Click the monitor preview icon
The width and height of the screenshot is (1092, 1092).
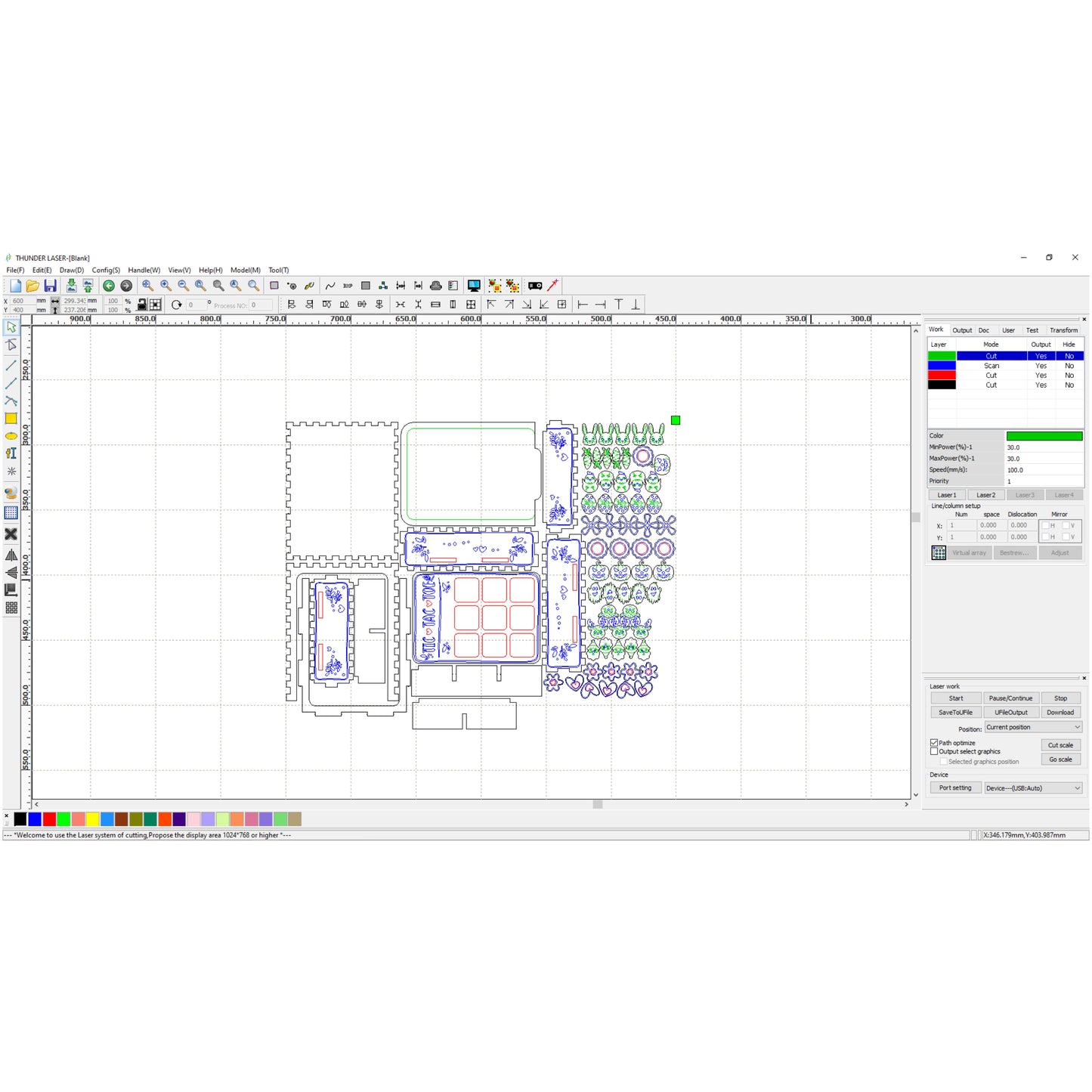pos(474,286)
